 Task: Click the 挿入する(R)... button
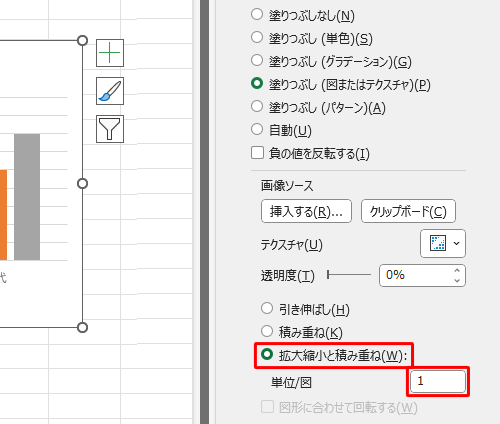click(x=306, y=211)
